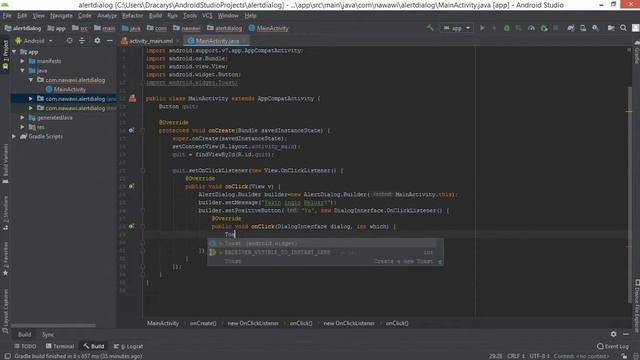Expand the Gradle Scripts node
This screenshot has width=640, height=360.
14,136
